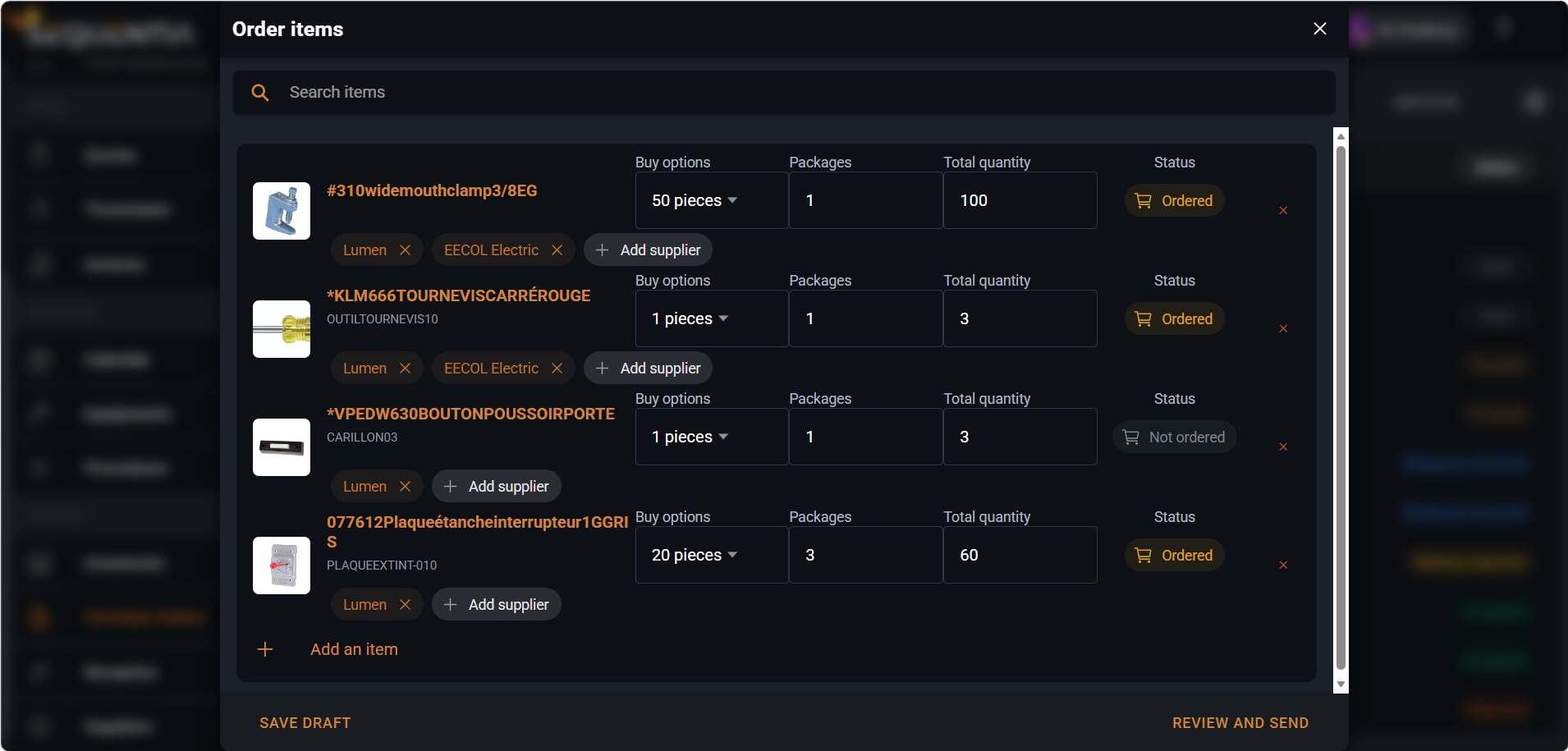Click the search magnifier icon
Image resolution: width=1568 pixels, height=751 pixels.
(260, 93)
